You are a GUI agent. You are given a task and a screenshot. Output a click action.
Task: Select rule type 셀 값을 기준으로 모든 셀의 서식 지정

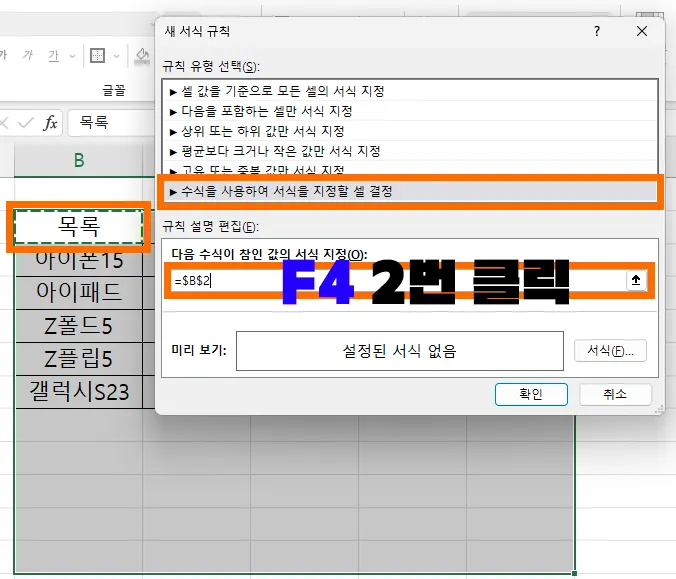410,91
